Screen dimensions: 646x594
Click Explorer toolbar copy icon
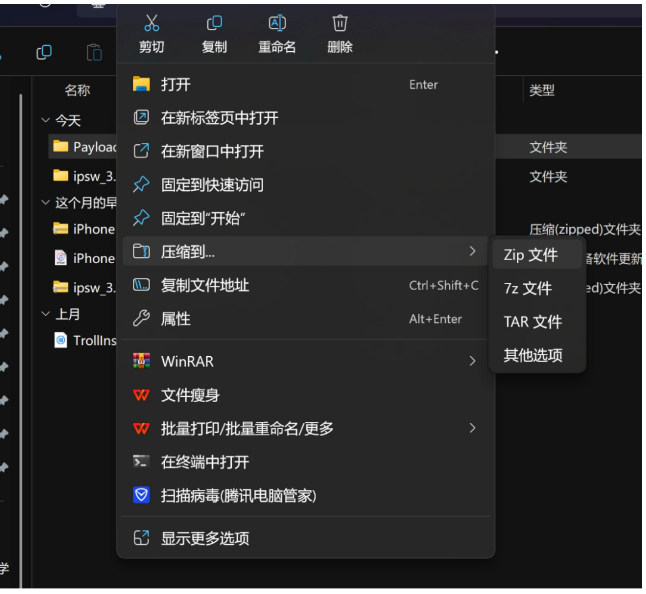coord(44,52)
